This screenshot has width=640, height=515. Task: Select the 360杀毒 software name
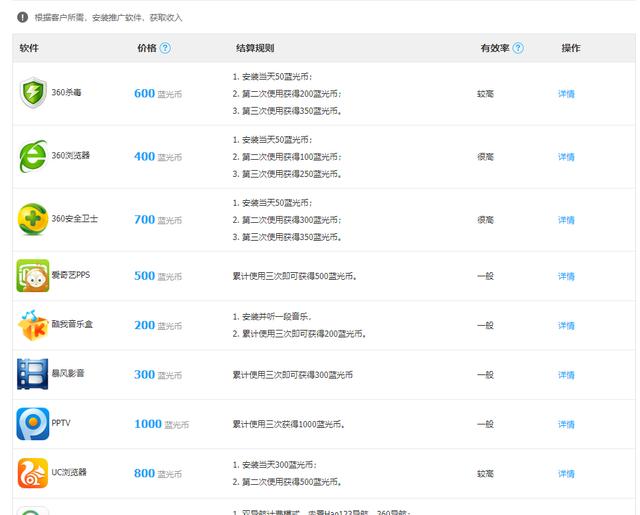(66, 93)
